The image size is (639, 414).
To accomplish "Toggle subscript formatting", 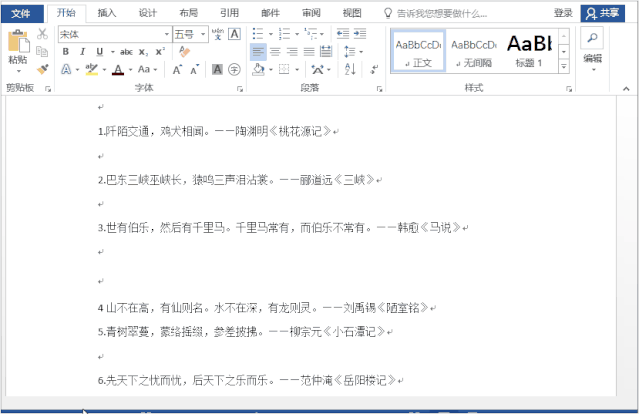I will tap(143, 52).
